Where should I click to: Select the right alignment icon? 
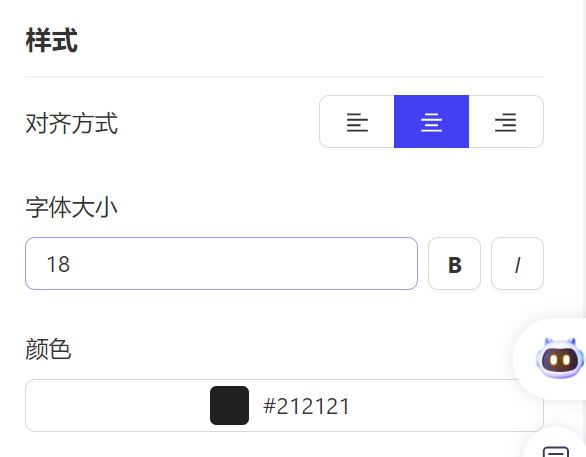tap(506, 122)
